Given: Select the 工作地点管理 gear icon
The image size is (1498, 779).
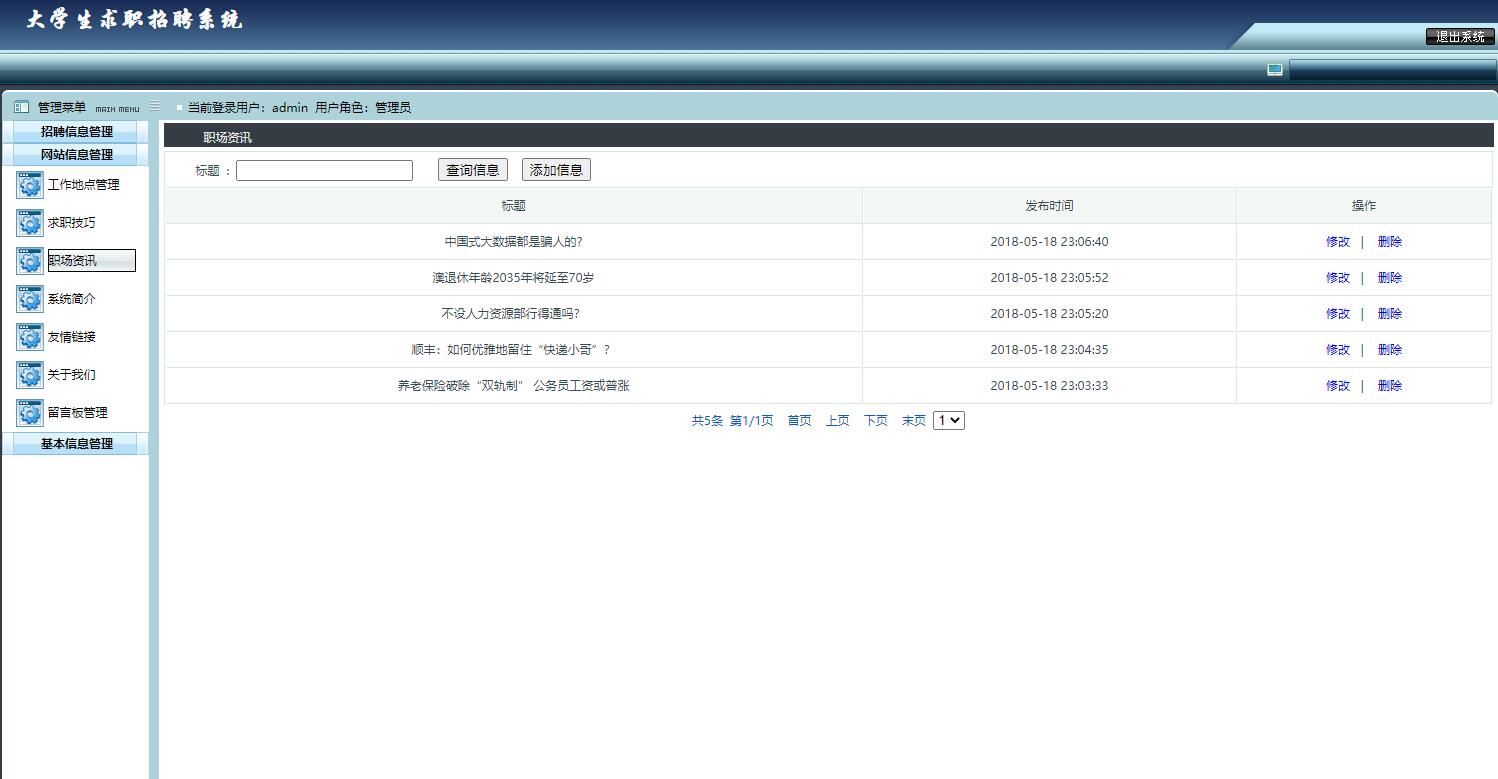Looking at the screenshot, I should 29,184.
